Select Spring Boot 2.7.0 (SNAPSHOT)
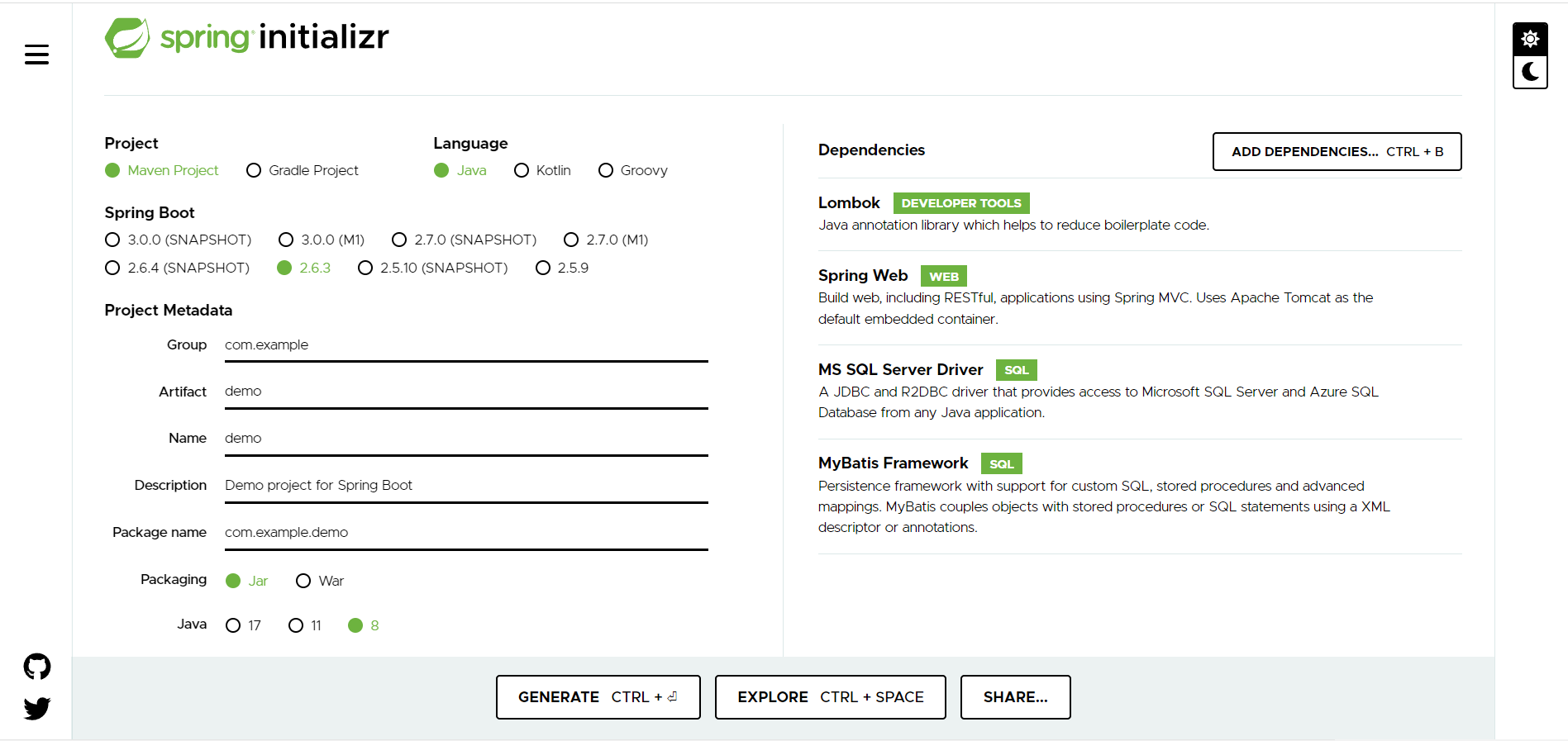This screenshot has height=741, width=1568. pyautogui.click(x=465, y=240)
